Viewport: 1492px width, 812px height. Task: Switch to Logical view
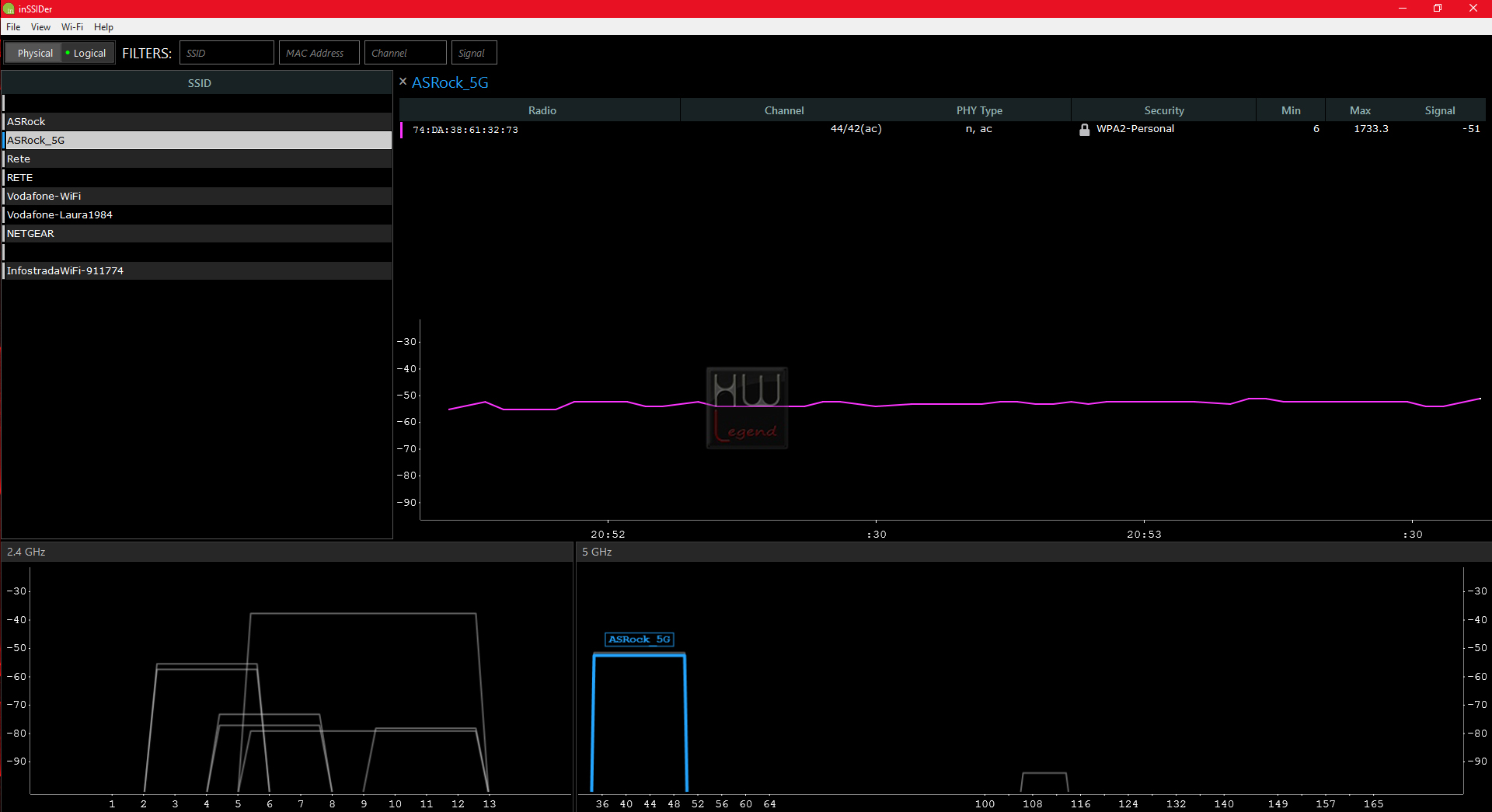(88, 53)
